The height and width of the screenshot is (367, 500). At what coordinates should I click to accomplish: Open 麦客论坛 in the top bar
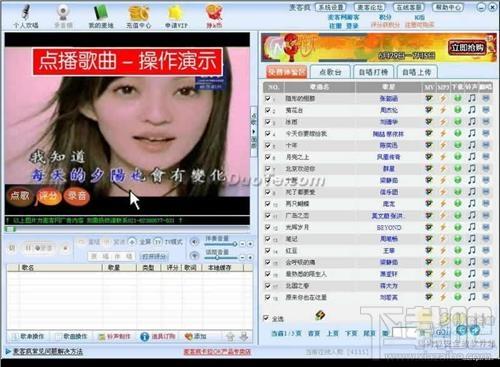[x=370, y=7]
